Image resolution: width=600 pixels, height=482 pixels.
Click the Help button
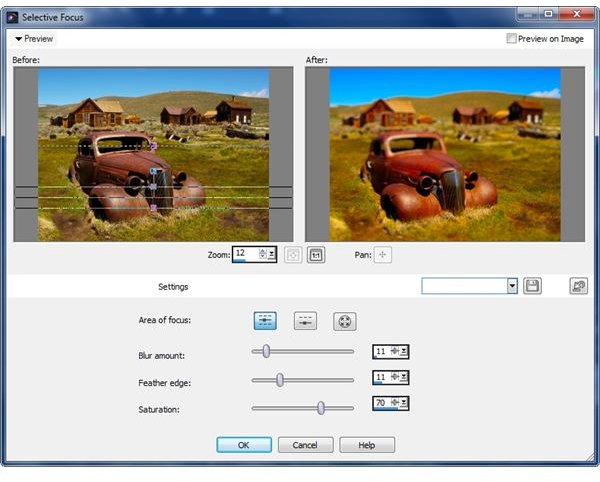coord(367,445)
